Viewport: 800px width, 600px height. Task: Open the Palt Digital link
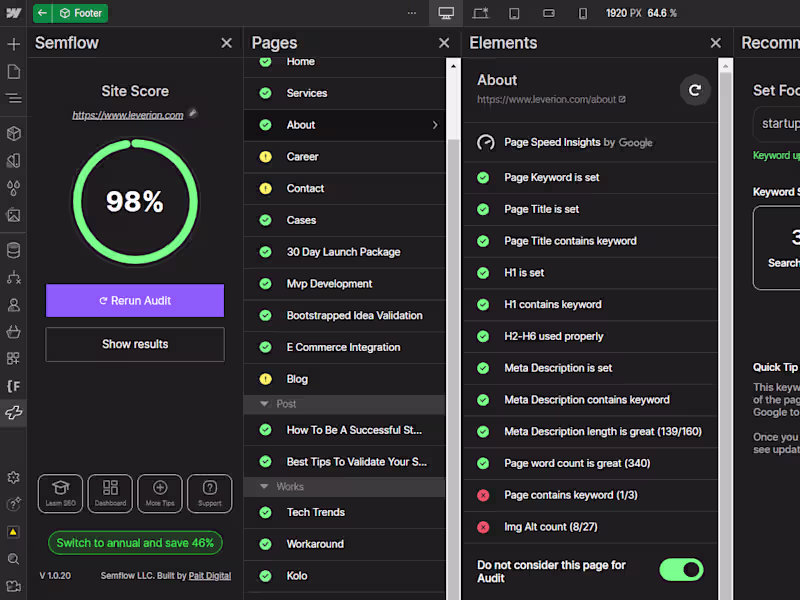coord(210,576)
